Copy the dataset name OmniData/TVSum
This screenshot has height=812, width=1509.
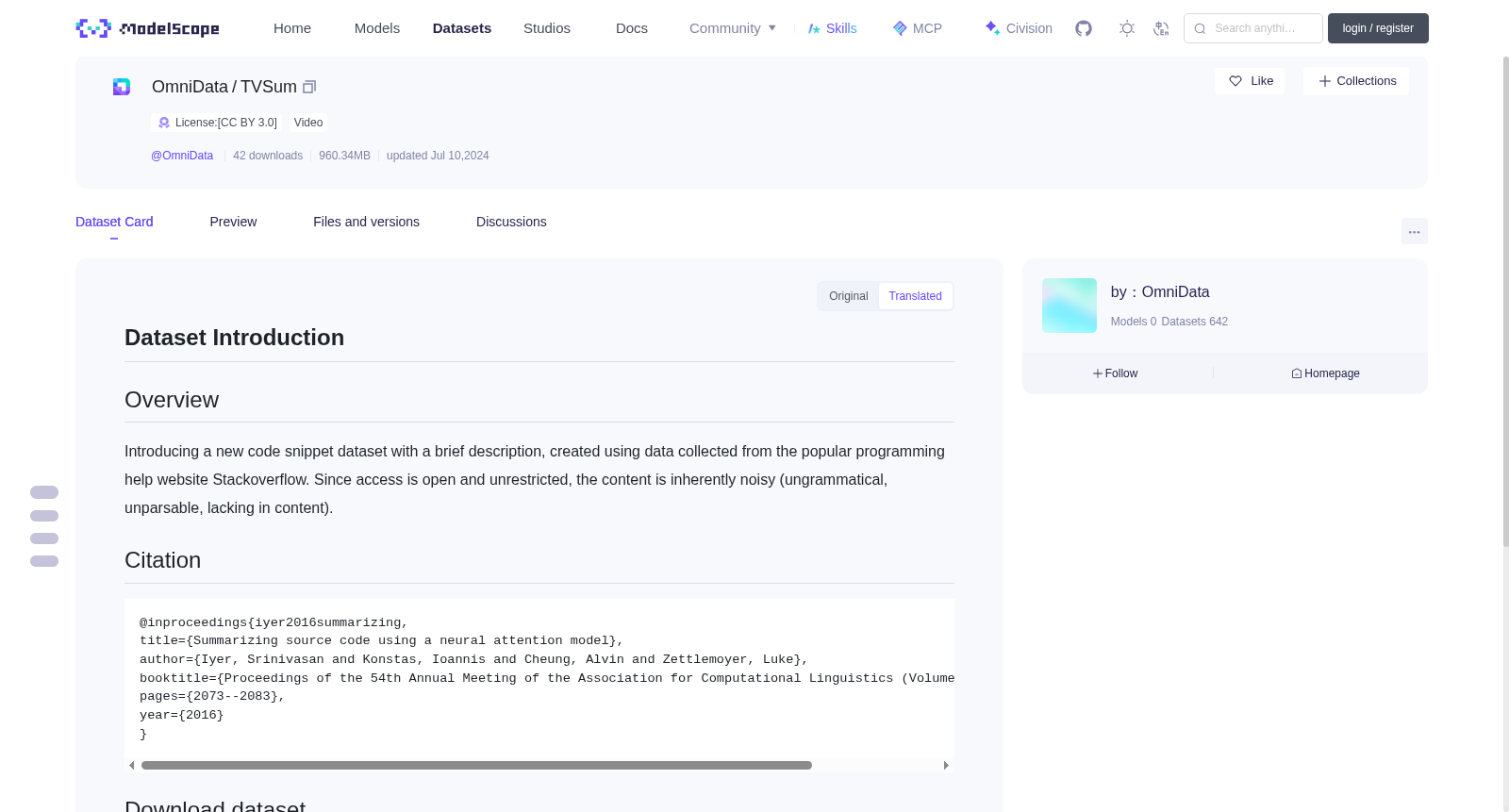click(x=309, y=87)
